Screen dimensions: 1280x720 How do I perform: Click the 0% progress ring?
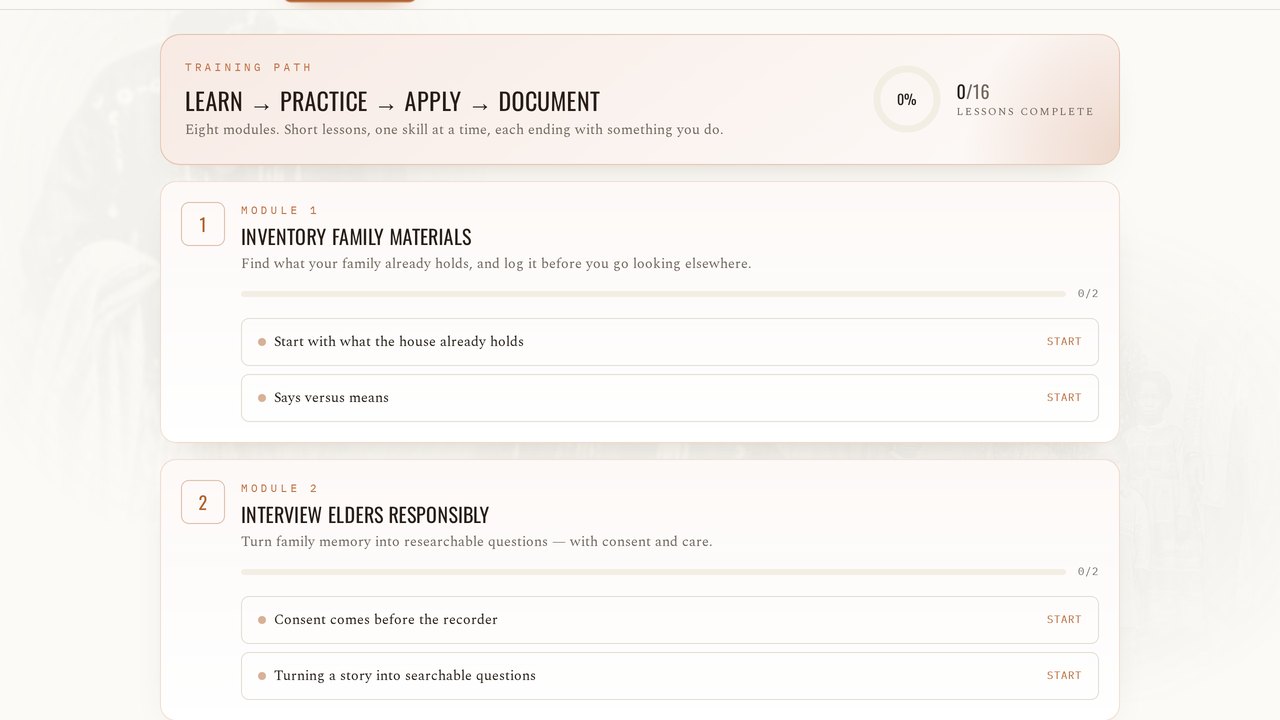(906, 99)
